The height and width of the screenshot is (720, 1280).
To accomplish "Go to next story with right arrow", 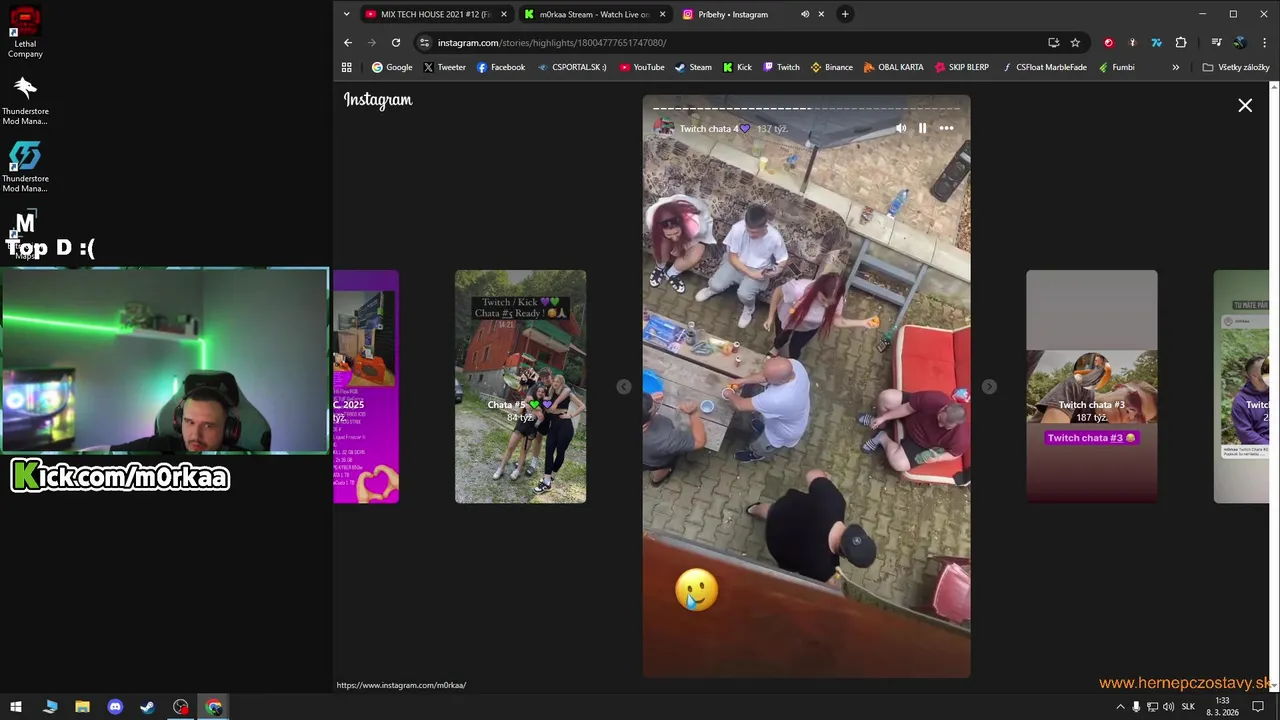I will [x=989, y=387].
